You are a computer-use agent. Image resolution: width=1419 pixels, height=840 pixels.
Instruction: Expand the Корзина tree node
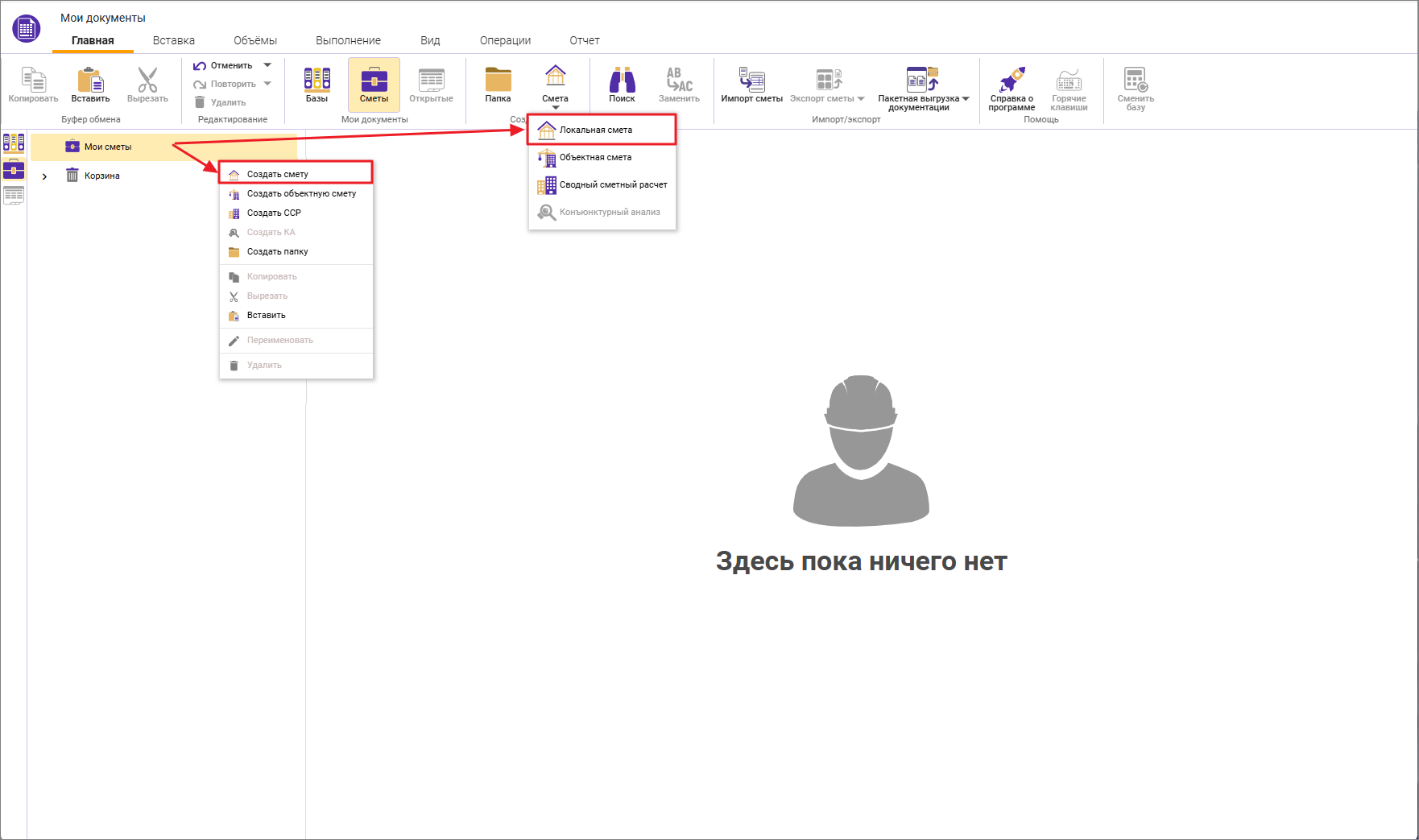(45, 176)
